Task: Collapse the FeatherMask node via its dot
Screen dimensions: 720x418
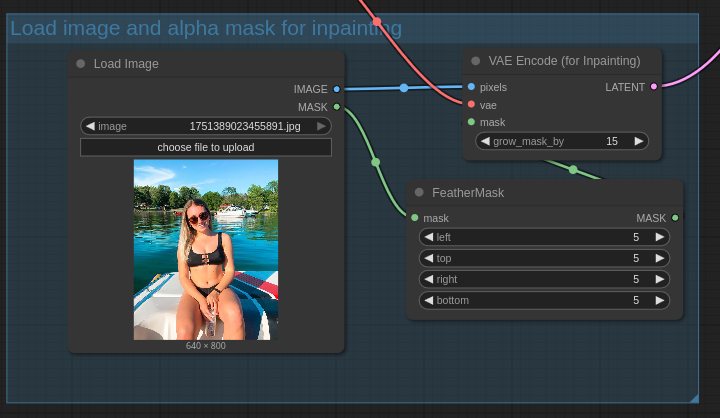Action: click(x=419, y=192)
